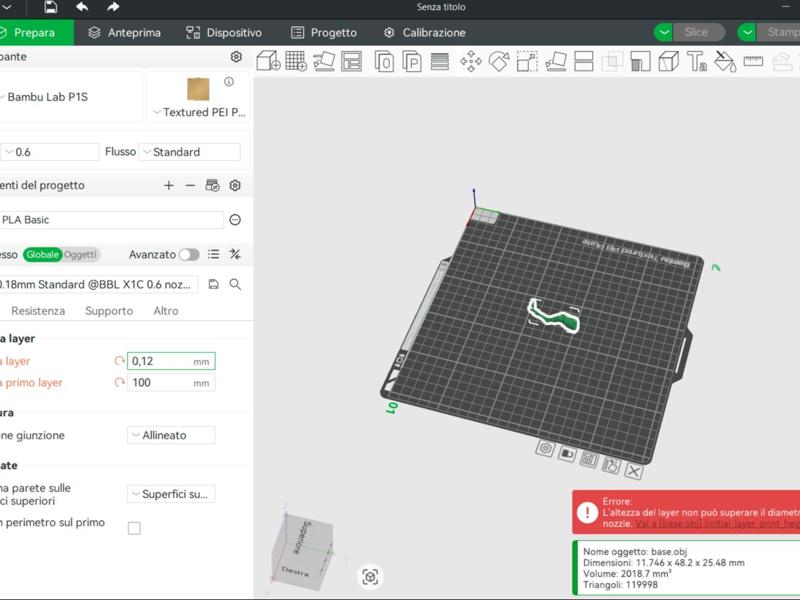Click the save project floppy icon

[x=51, y=8]
